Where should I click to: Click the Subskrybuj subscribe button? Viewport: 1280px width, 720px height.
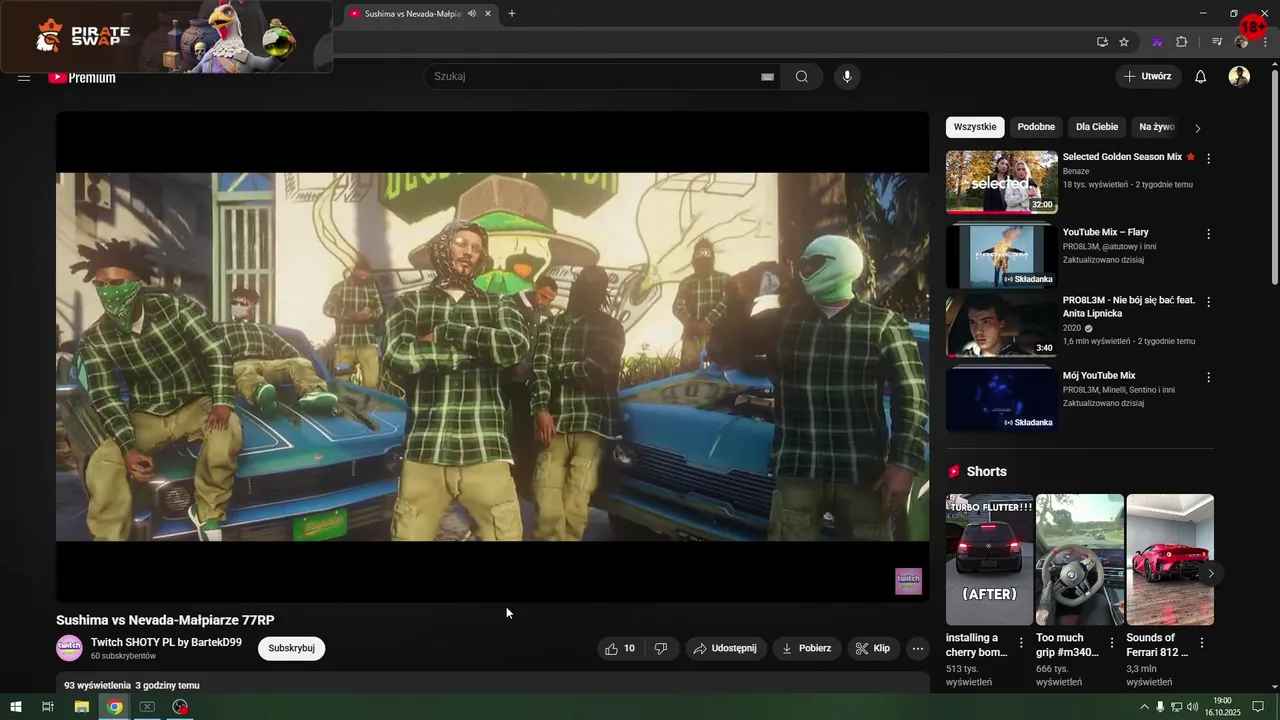click(x=291, y=648)
